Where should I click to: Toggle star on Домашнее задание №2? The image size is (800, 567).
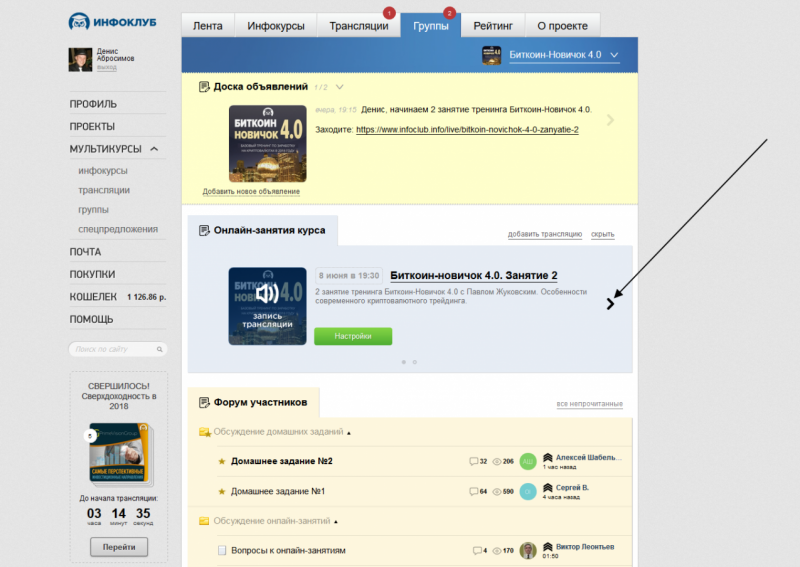click(x=221, y=461)
